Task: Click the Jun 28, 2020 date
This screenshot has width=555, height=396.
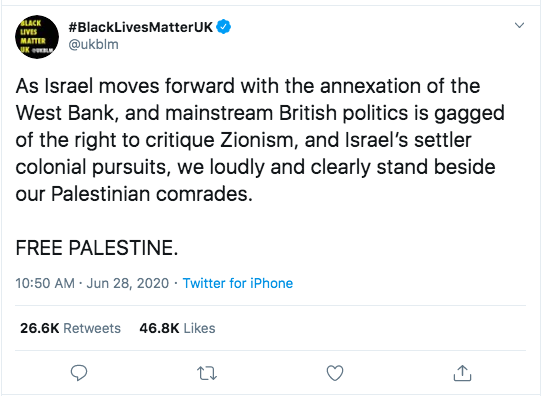Action: click(128, 283)
